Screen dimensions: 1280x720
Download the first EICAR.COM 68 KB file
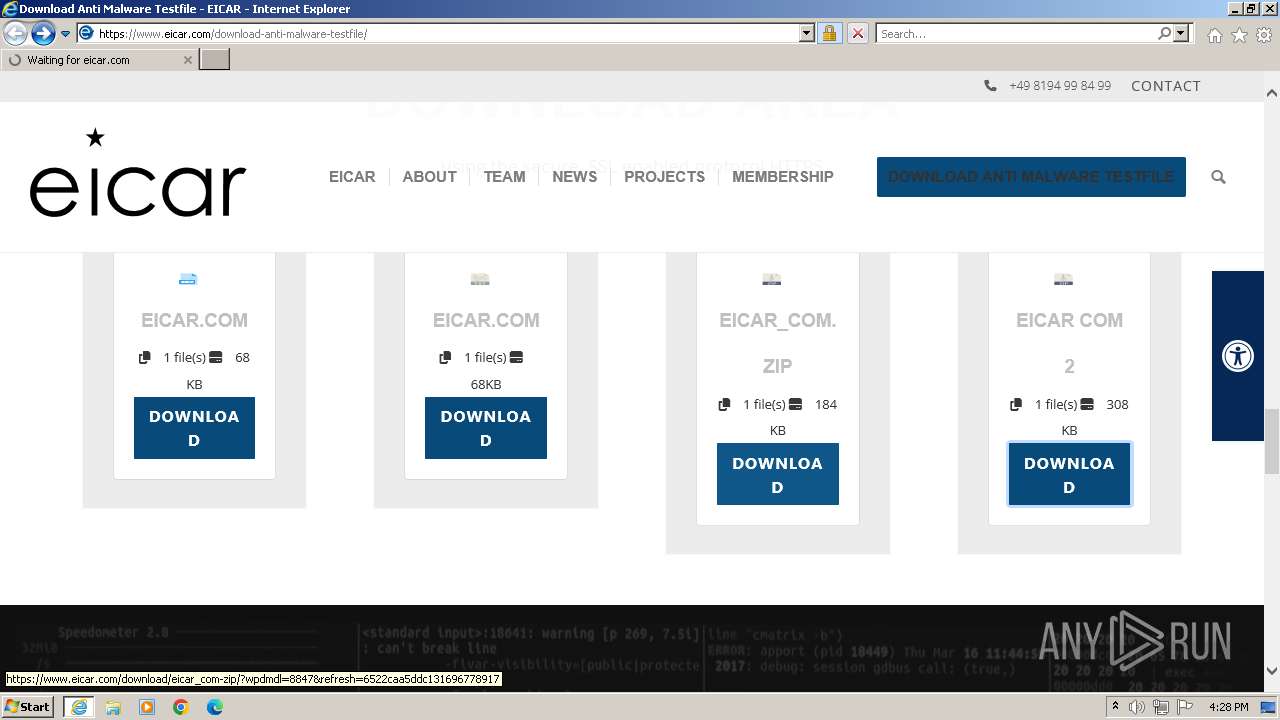click(x=194, y=428)
